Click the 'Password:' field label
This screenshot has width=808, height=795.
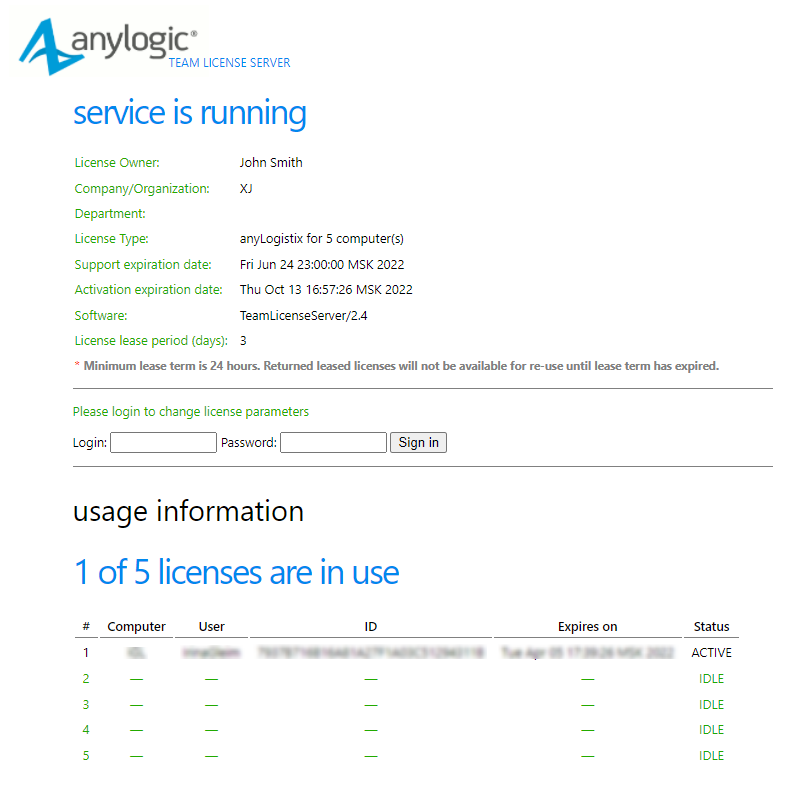[x=249, y=443]
